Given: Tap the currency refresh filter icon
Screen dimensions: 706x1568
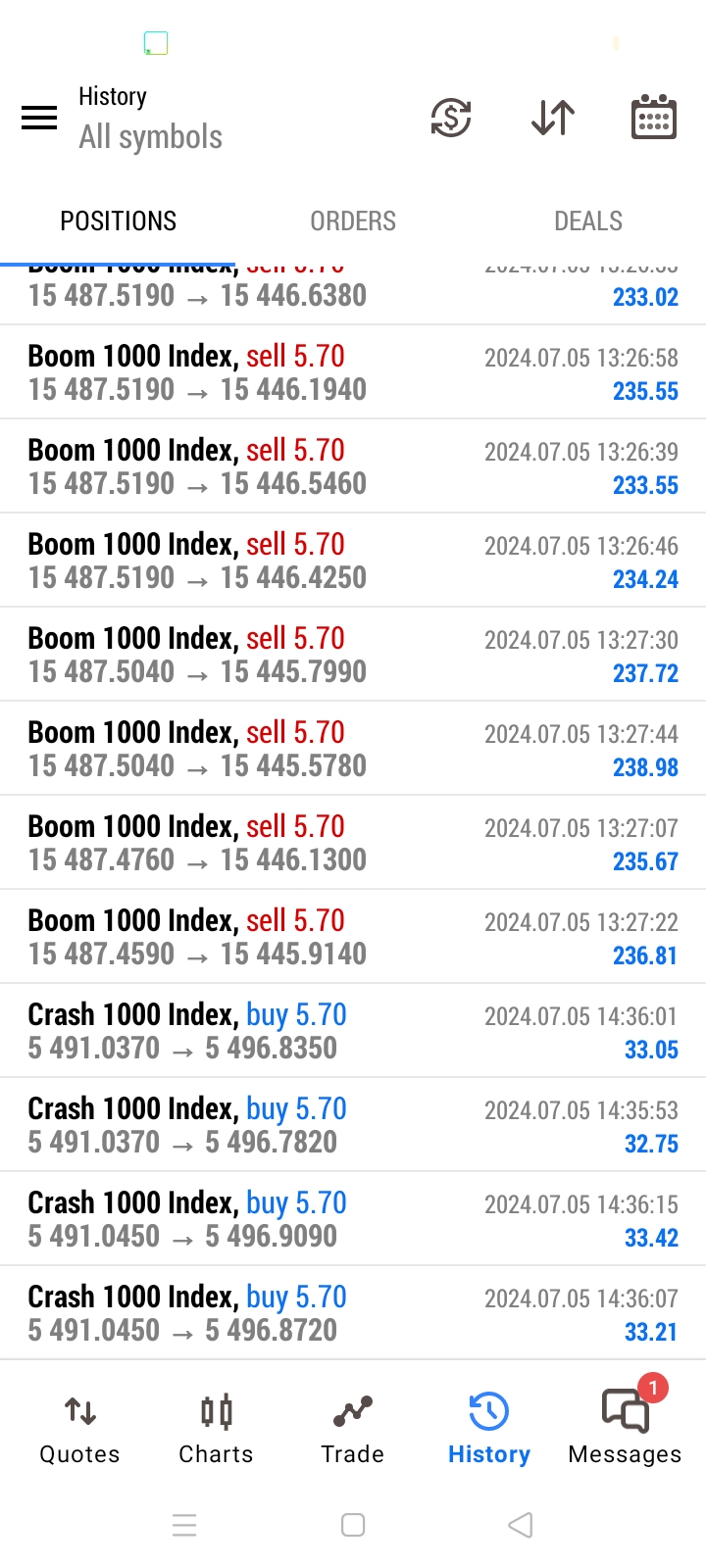Looking at the screenshot, I should [x=451, y=119].
